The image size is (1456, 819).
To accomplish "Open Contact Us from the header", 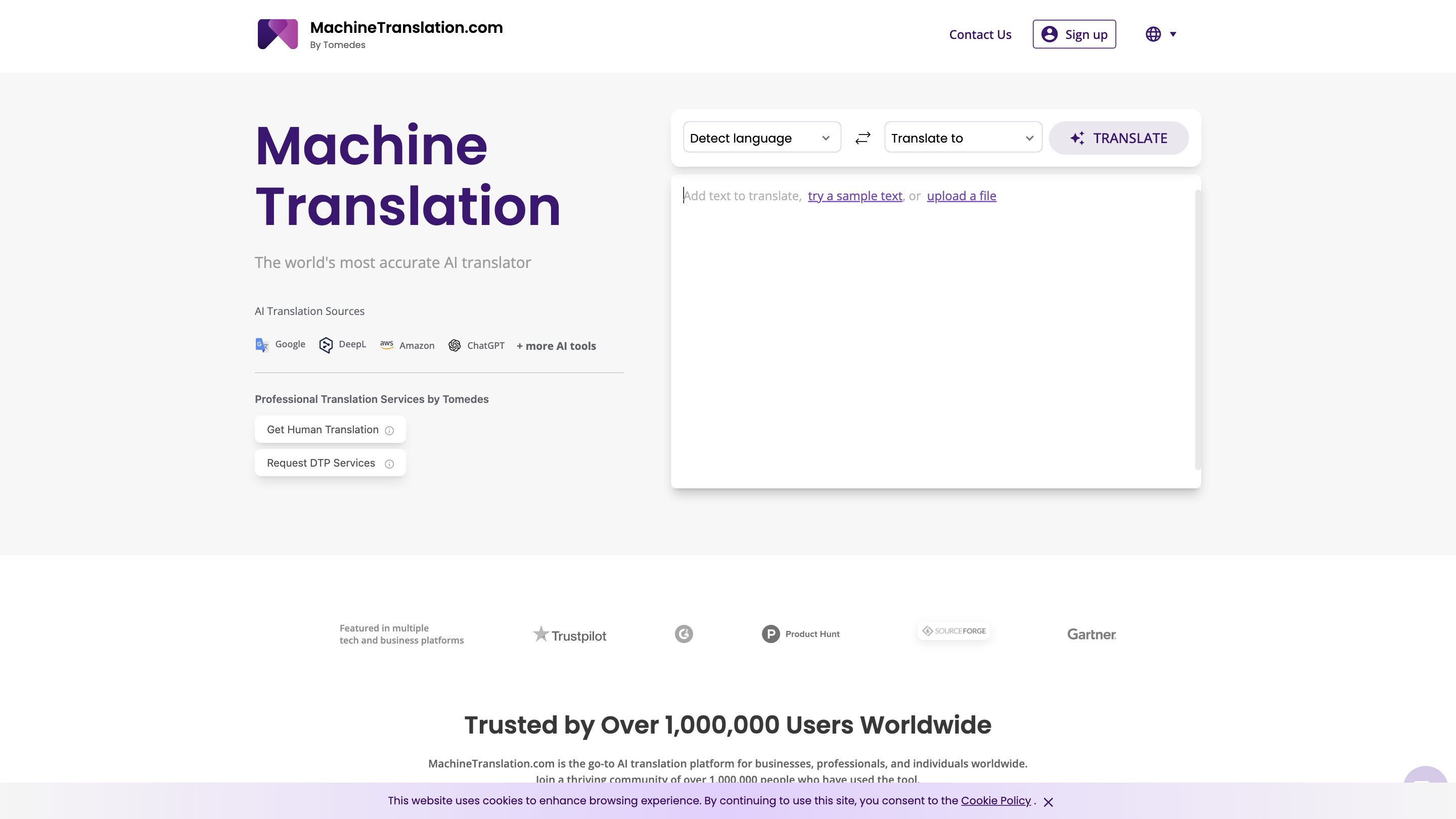I will [980, 34].
